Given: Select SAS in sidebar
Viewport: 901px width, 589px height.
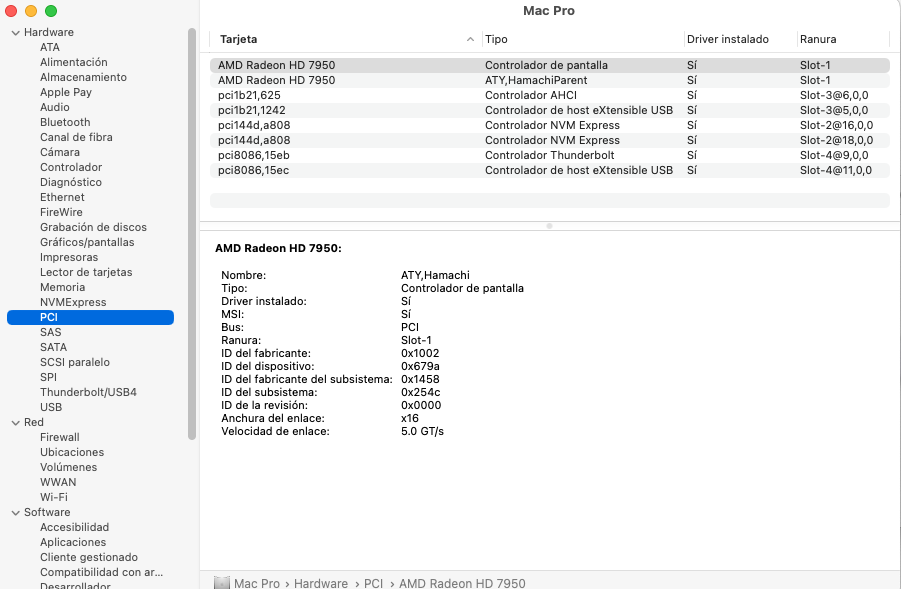Looking at the screenshot, I should point(51,332).
